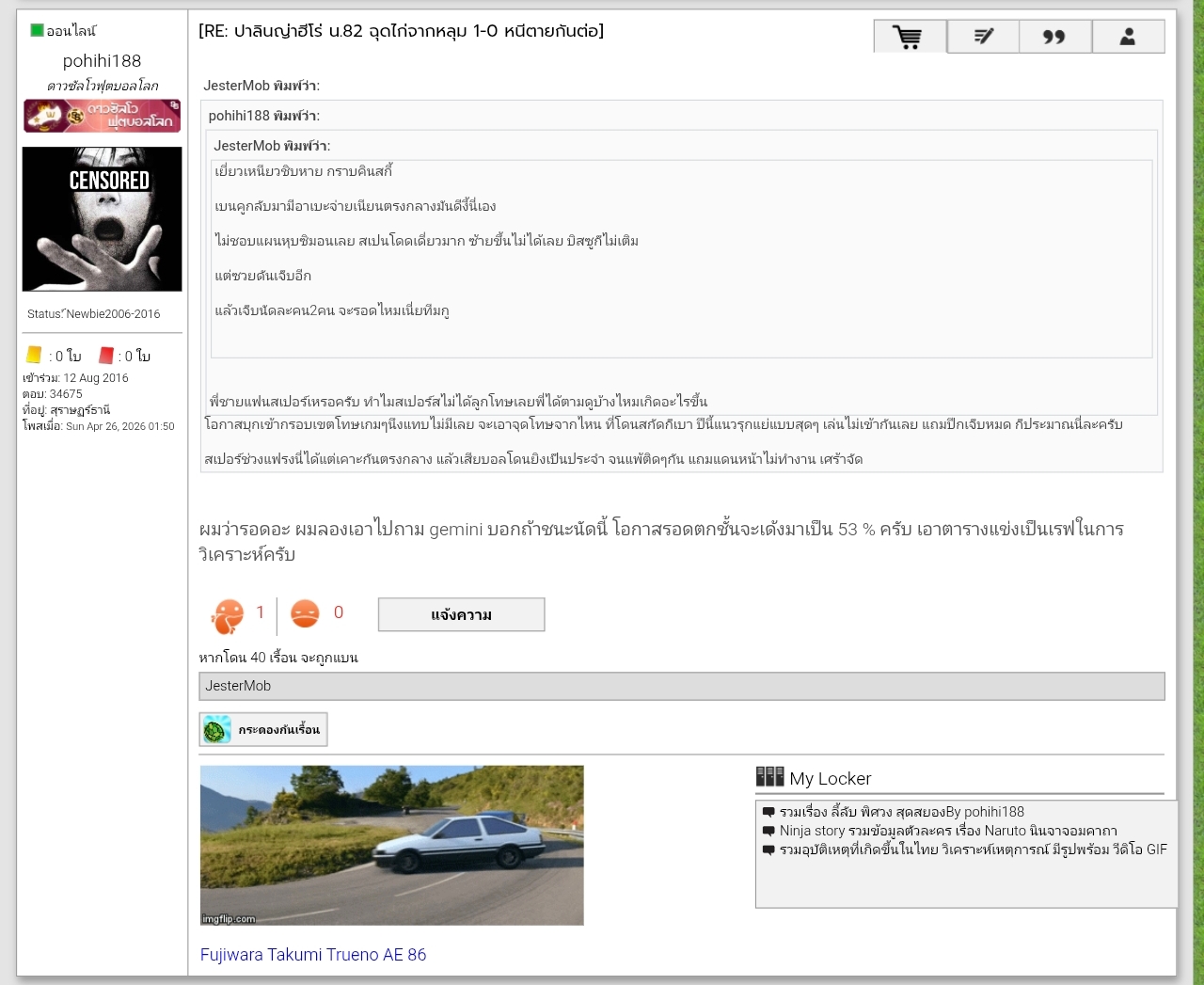This screenshot has height=985, width=1204.
Task: Click the edit post pencil icon
Action: 983,37
